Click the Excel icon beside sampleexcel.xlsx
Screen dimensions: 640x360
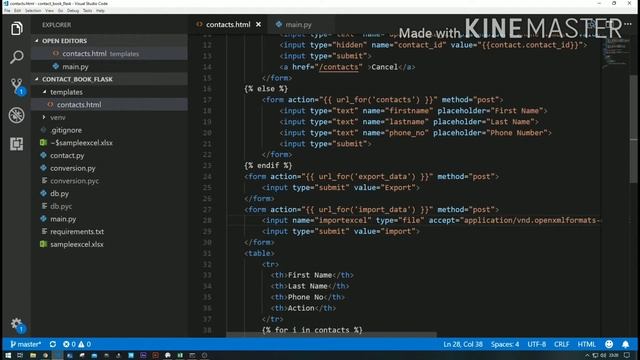pos(43,244)
